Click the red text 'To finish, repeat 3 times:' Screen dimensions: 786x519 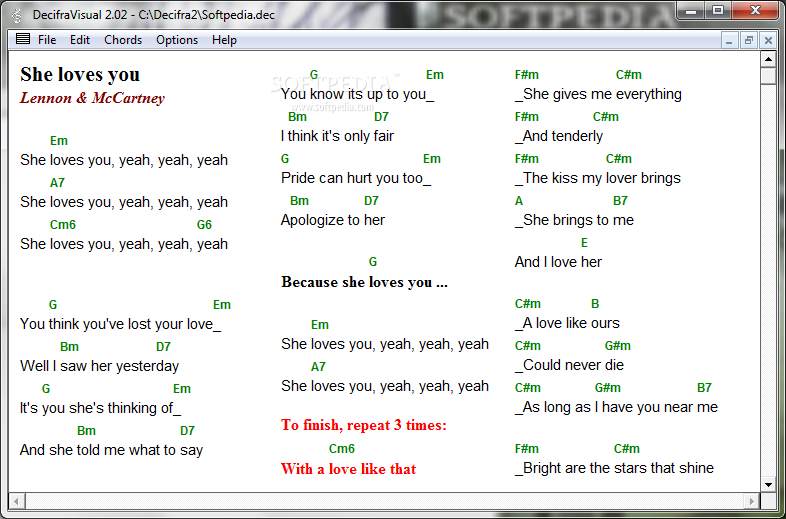click(363, 425)
